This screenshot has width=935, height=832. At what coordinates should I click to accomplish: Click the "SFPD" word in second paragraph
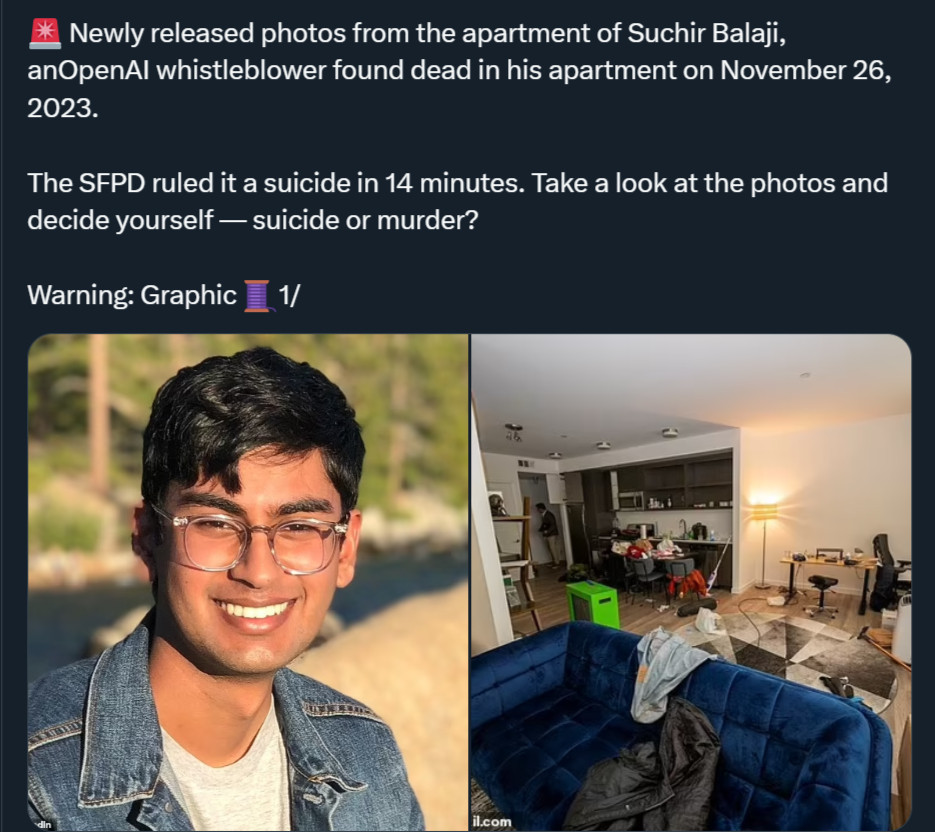[x=112, y=183]
